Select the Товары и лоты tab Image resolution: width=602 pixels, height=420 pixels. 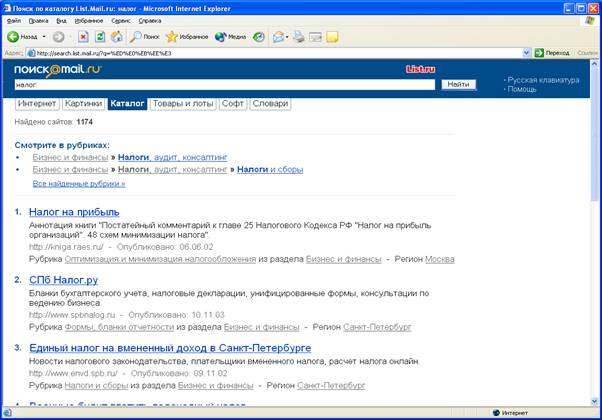coord(183,103)
